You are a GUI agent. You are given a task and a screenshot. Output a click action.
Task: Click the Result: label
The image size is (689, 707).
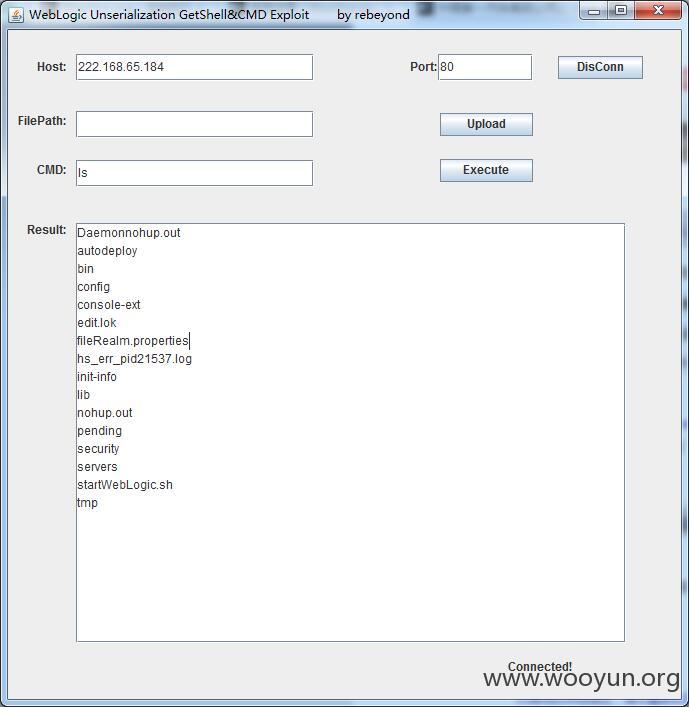tap(47, 230)
